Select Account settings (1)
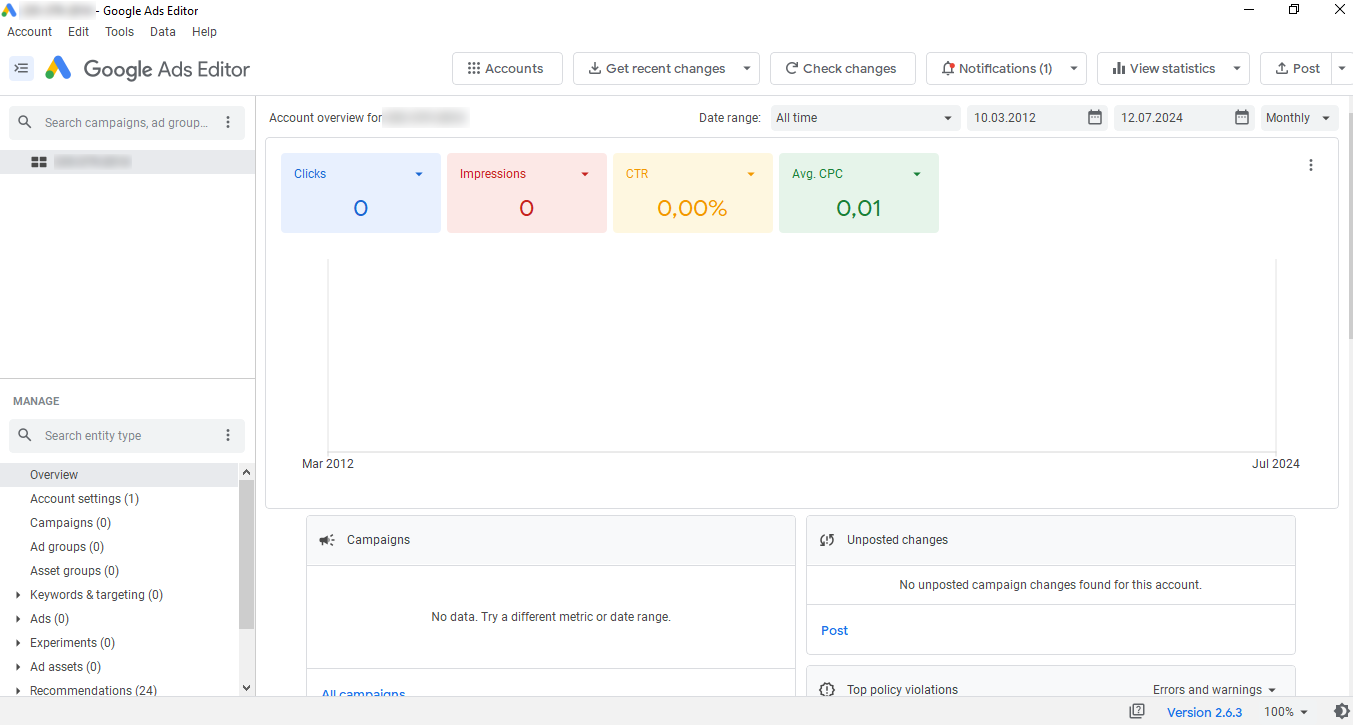This screenshot has height=725, width=1353. coord(119,499)
